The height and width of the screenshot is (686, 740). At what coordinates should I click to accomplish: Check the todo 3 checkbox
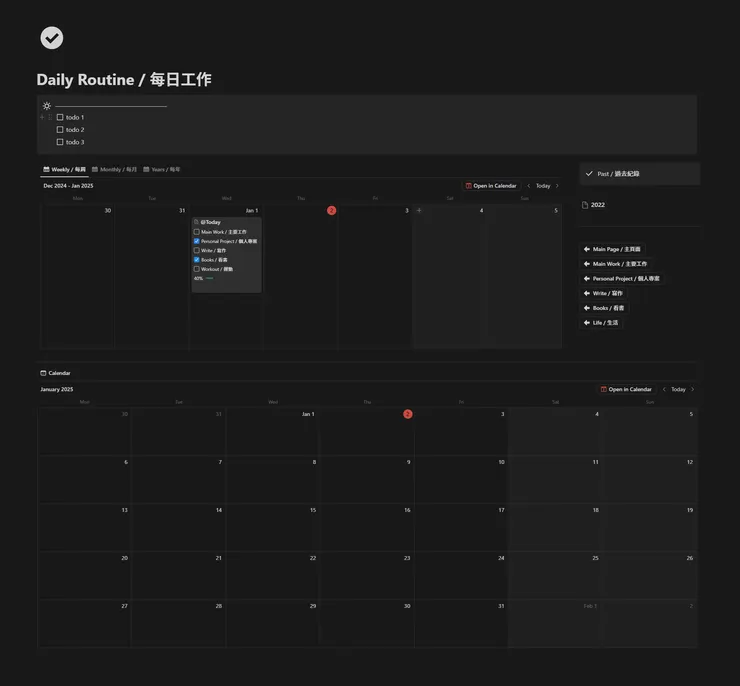pyautogui.click(x=60, y=142)
